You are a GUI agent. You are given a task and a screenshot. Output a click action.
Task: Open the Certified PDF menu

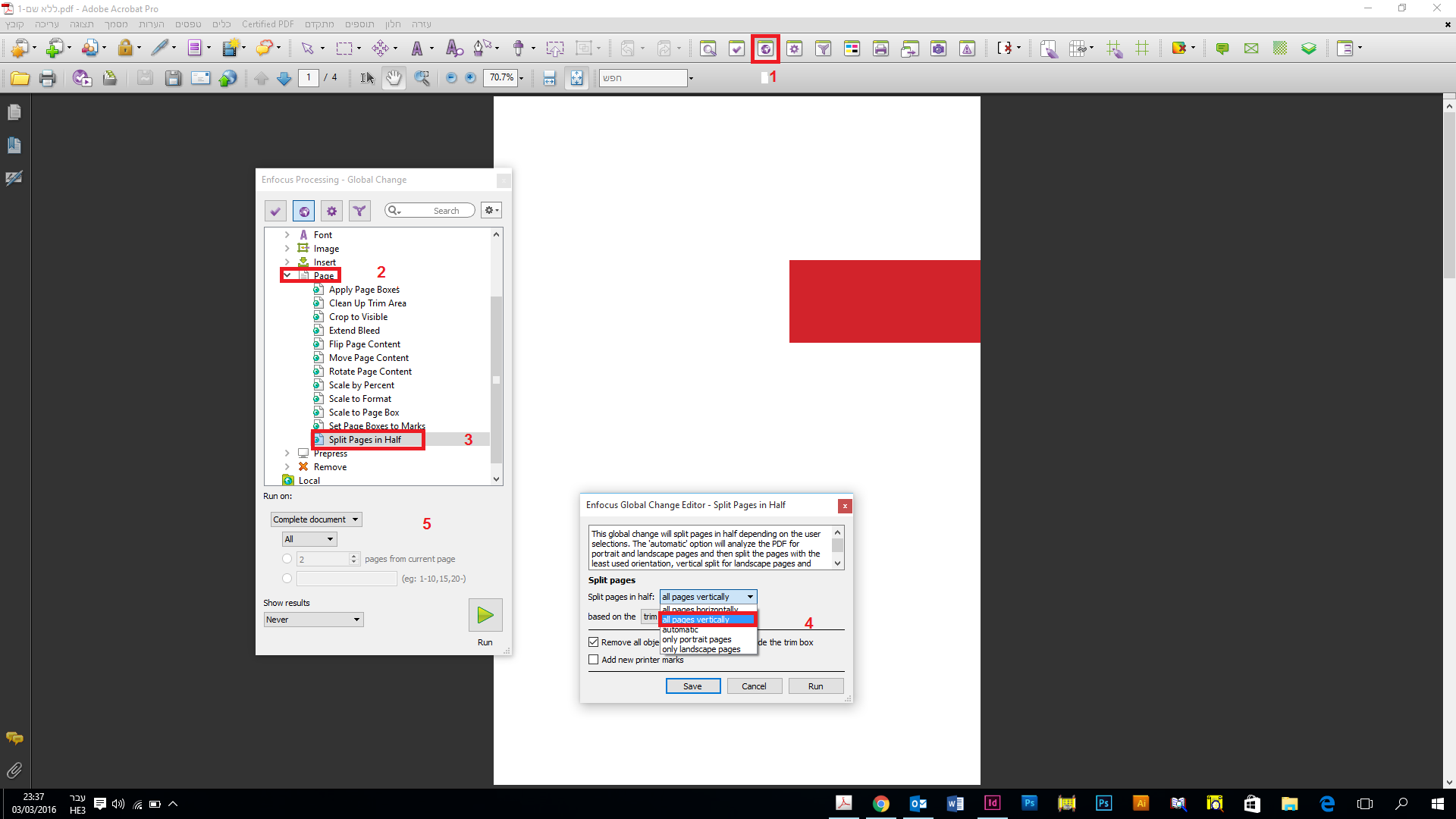click(268, 24)
